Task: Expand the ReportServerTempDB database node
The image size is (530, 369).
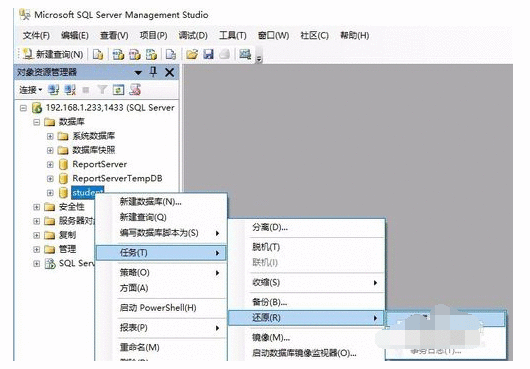Action: pos(50,179)
